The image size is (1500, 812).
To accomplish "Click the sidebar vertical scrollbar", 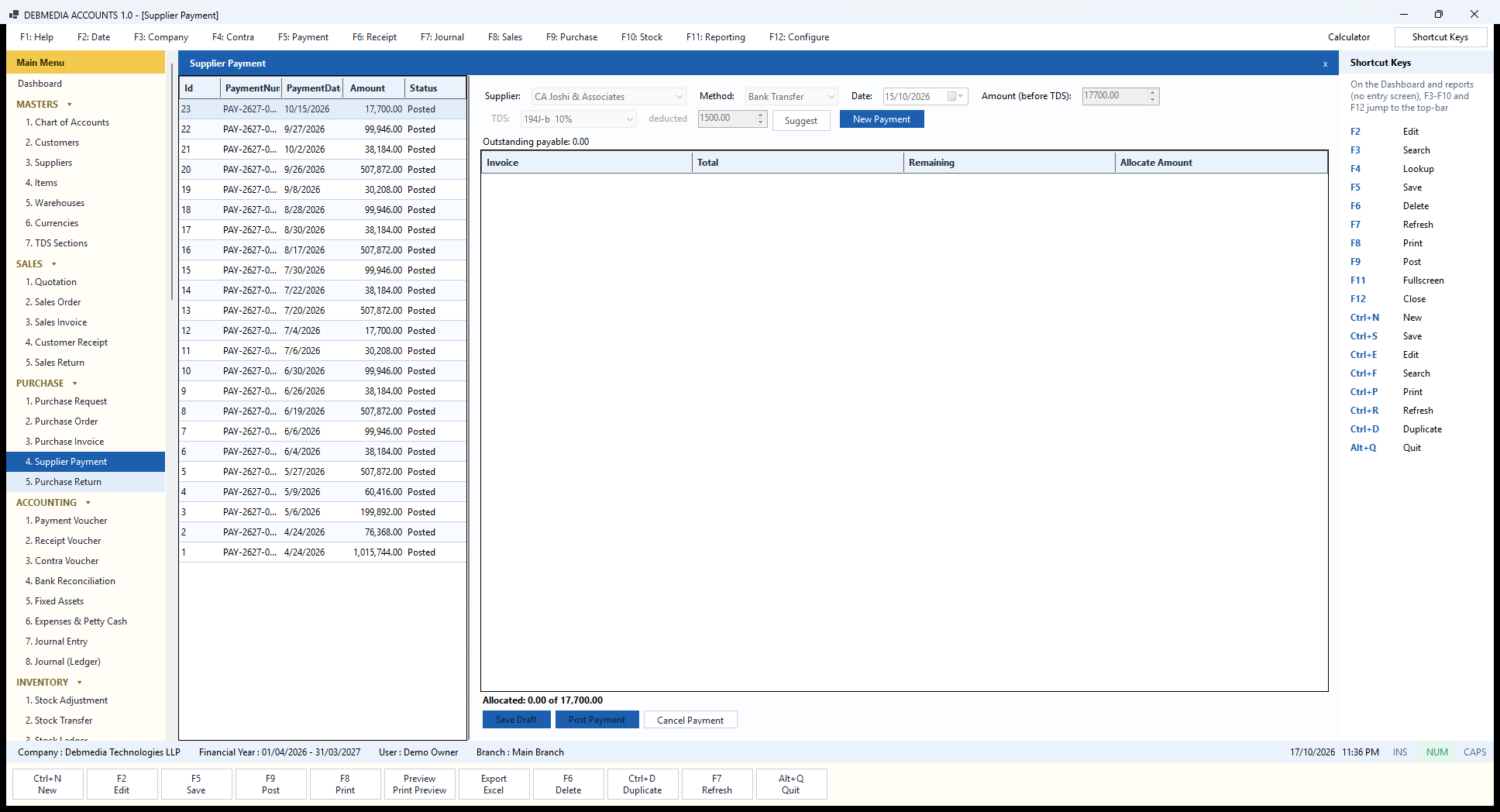I will (x=171, y=182).
